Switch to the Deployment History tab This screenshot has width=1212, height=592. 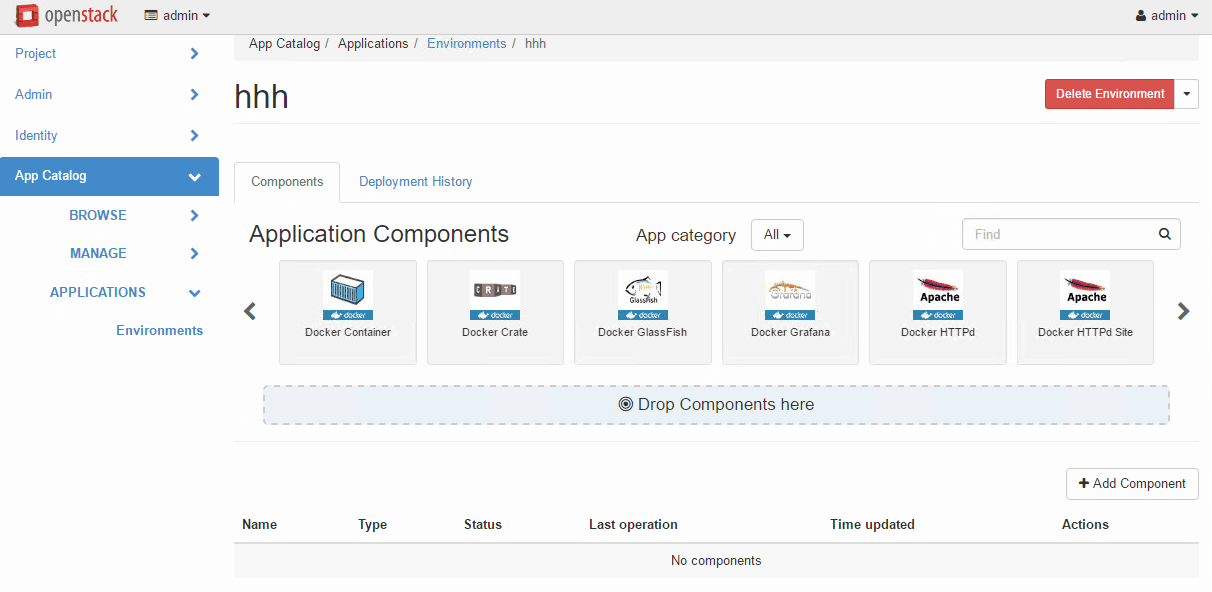[415, 182]
